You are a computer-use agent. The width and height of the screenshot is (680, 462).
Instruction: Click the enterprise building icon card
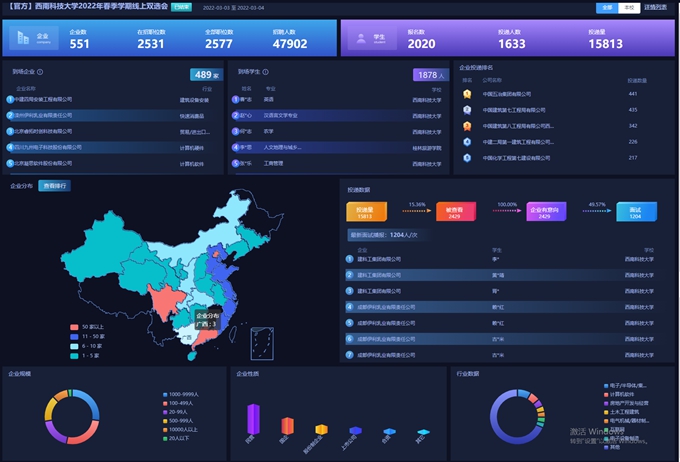click(34, 38)
